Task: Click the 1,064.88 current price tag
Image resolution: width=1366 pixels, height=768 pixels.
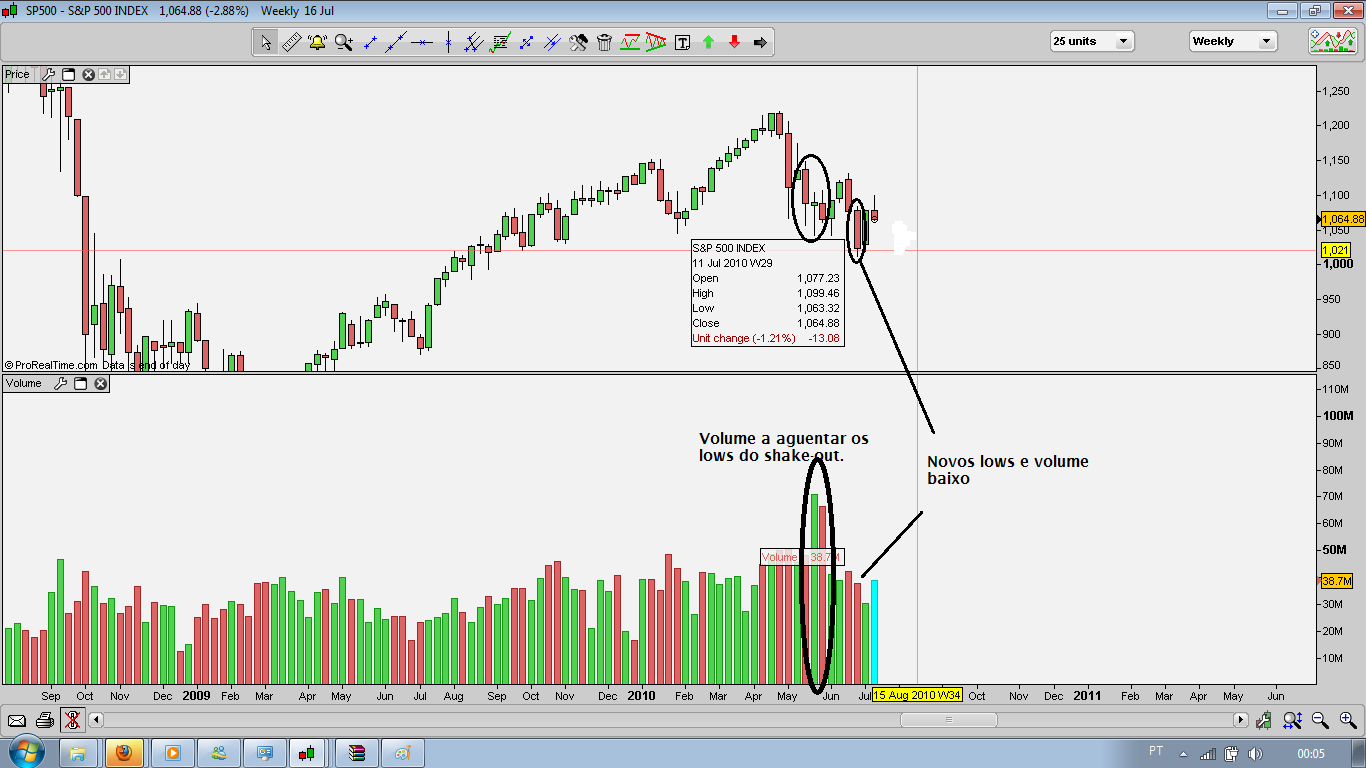Action: pyautogui.click(x=1343, y=219)
